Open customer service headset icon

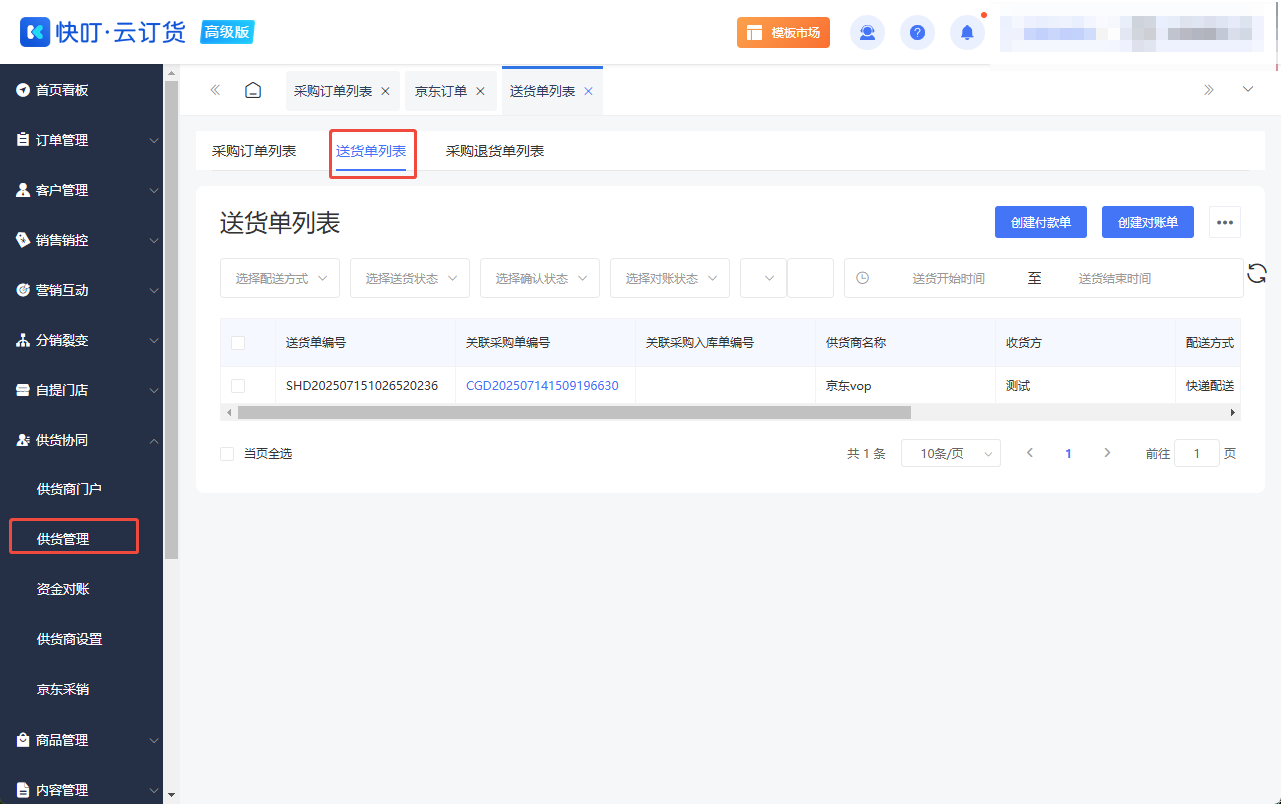coord(867,32)
